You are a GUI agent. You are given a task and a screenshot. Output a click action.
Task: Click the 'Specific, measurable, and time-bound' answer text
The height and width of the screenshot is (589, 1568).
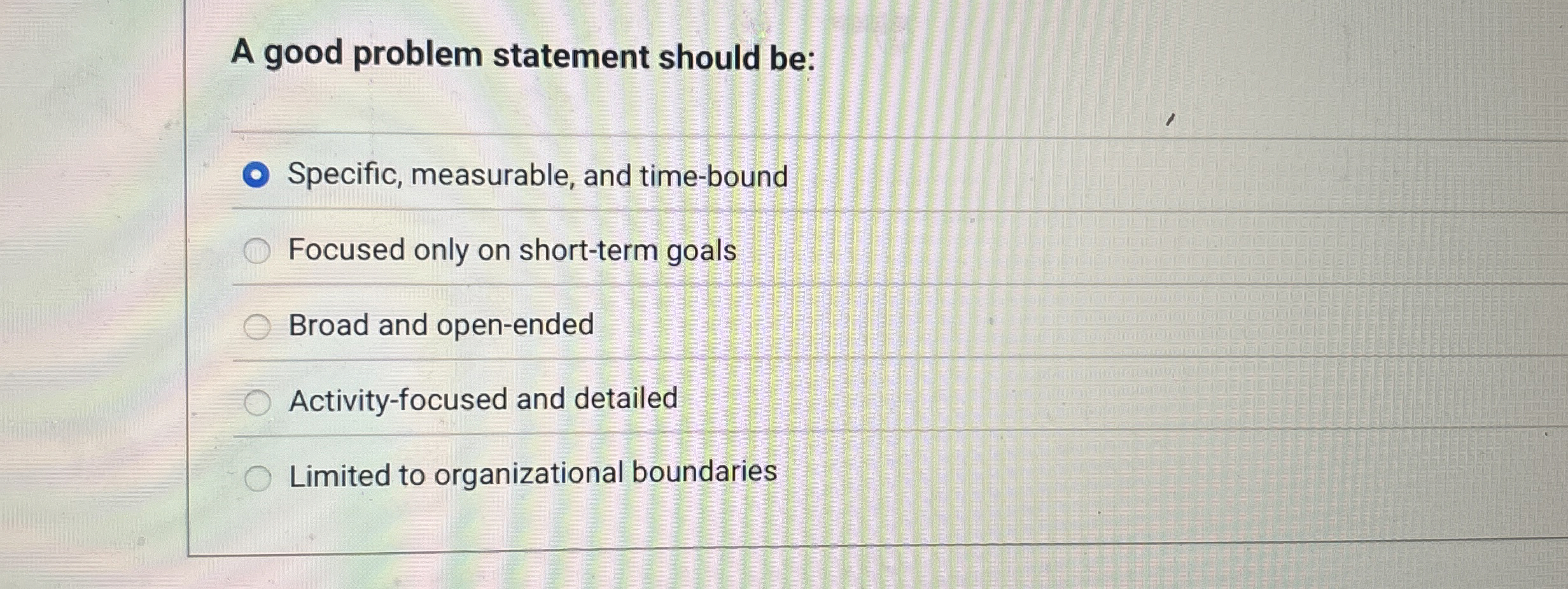click(538, 176)
